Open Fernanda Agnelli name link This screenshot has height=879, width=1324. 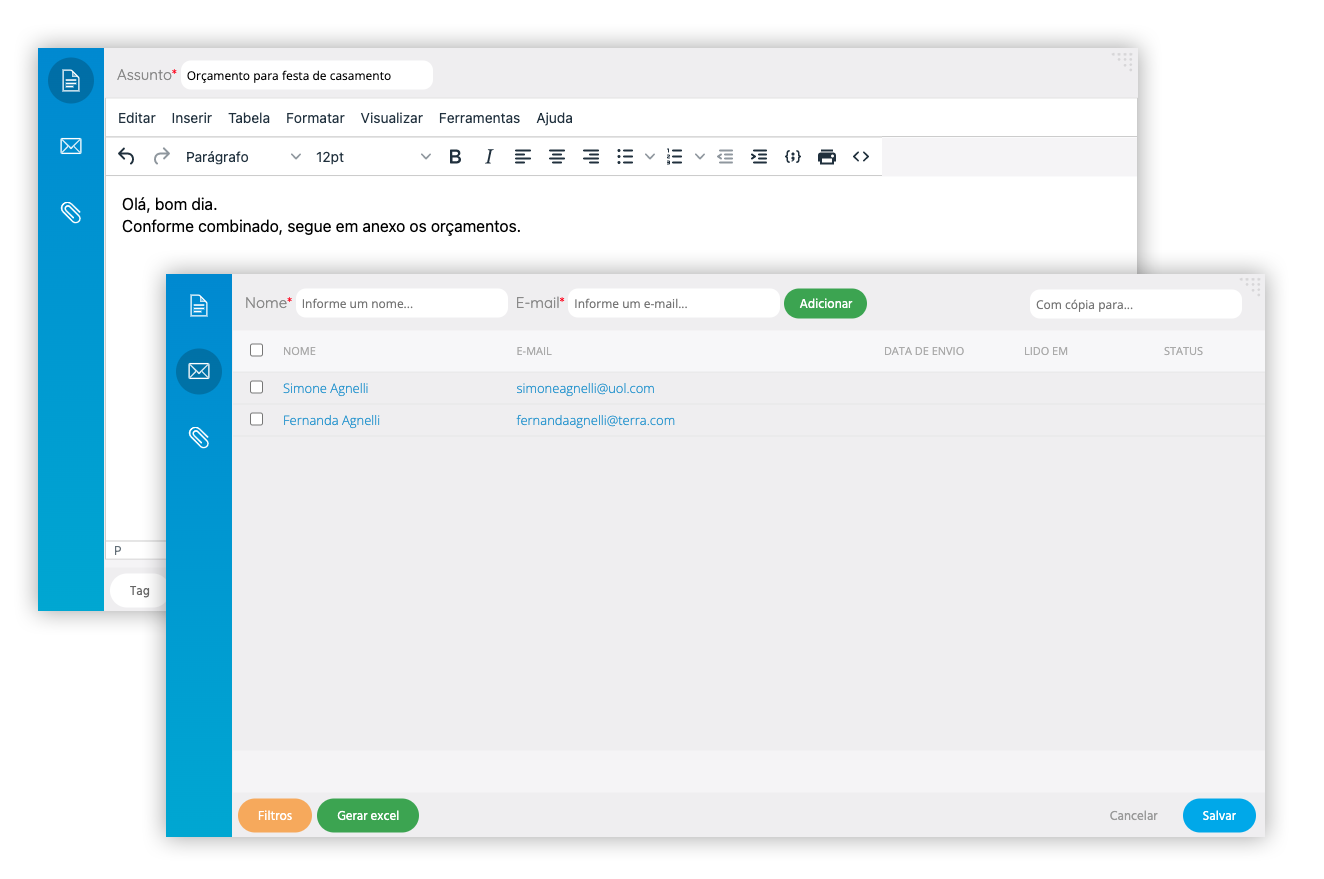tap(332, 420)
